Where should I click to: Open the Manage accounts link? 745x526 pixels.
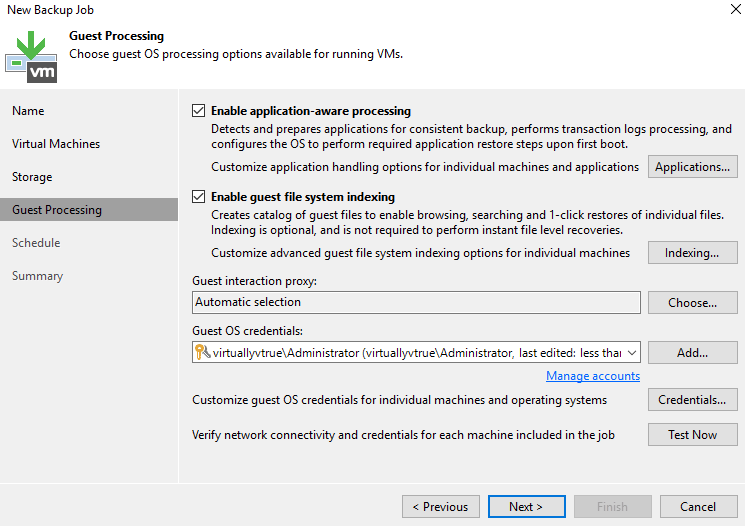pos(593,376)
